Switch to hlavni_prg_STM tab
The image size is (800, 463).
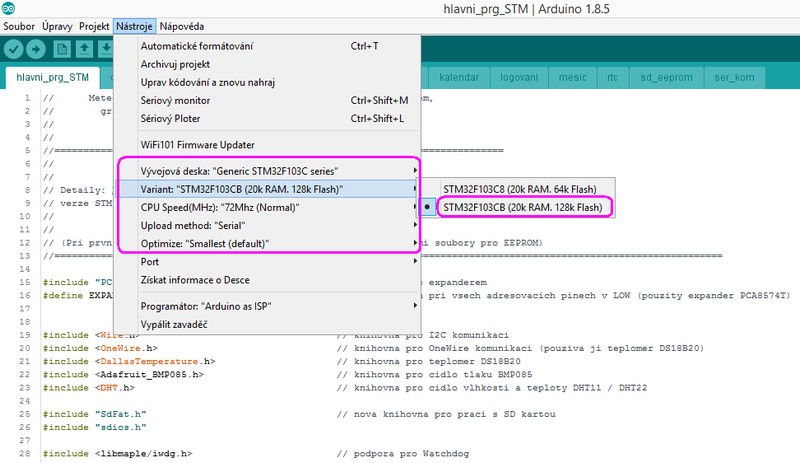(53, 78)
